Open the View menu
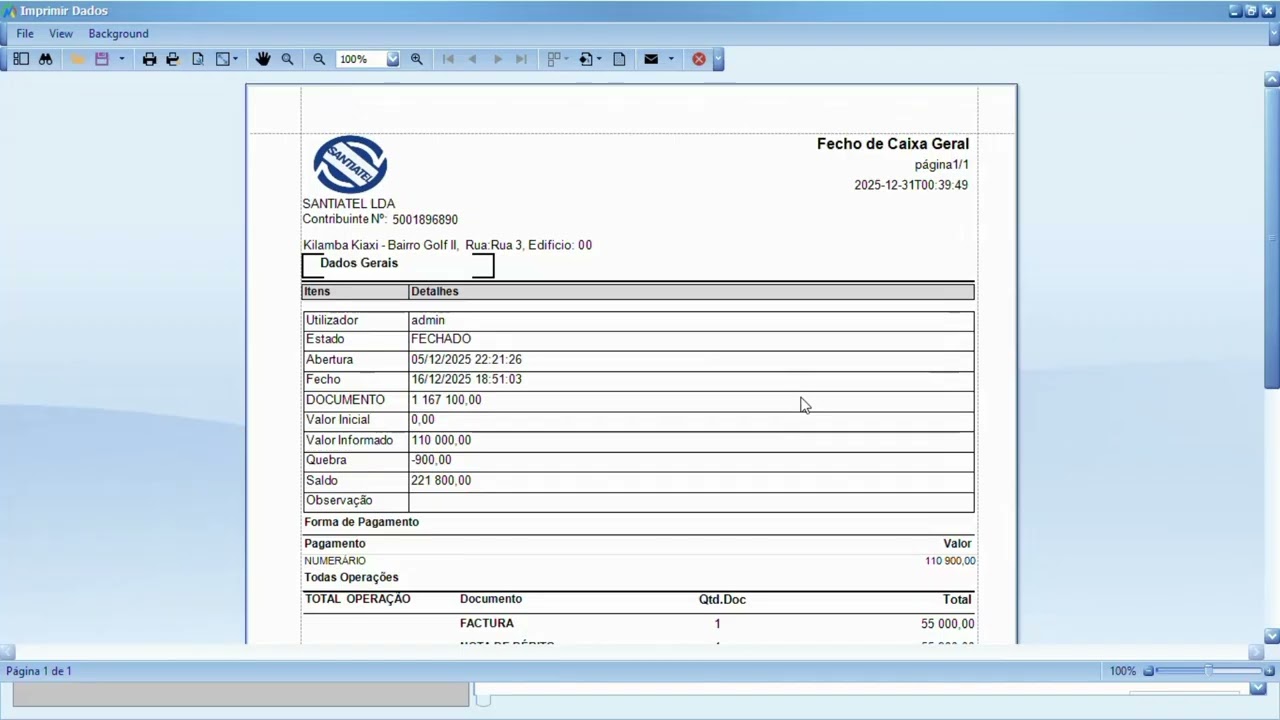This screenshot has height=720, width=1280. click(61, 34)
